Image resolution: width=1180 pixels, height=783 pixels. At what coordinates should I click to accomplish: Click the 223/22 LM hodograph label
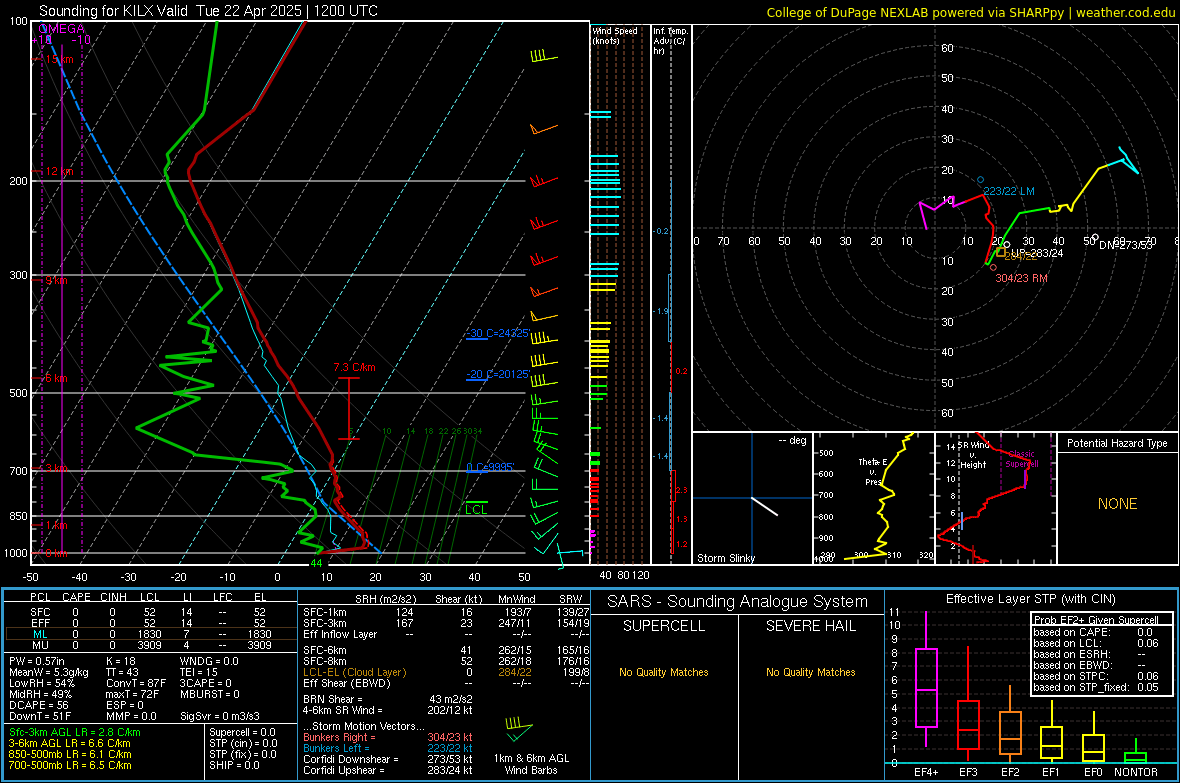pos(1008,191)
